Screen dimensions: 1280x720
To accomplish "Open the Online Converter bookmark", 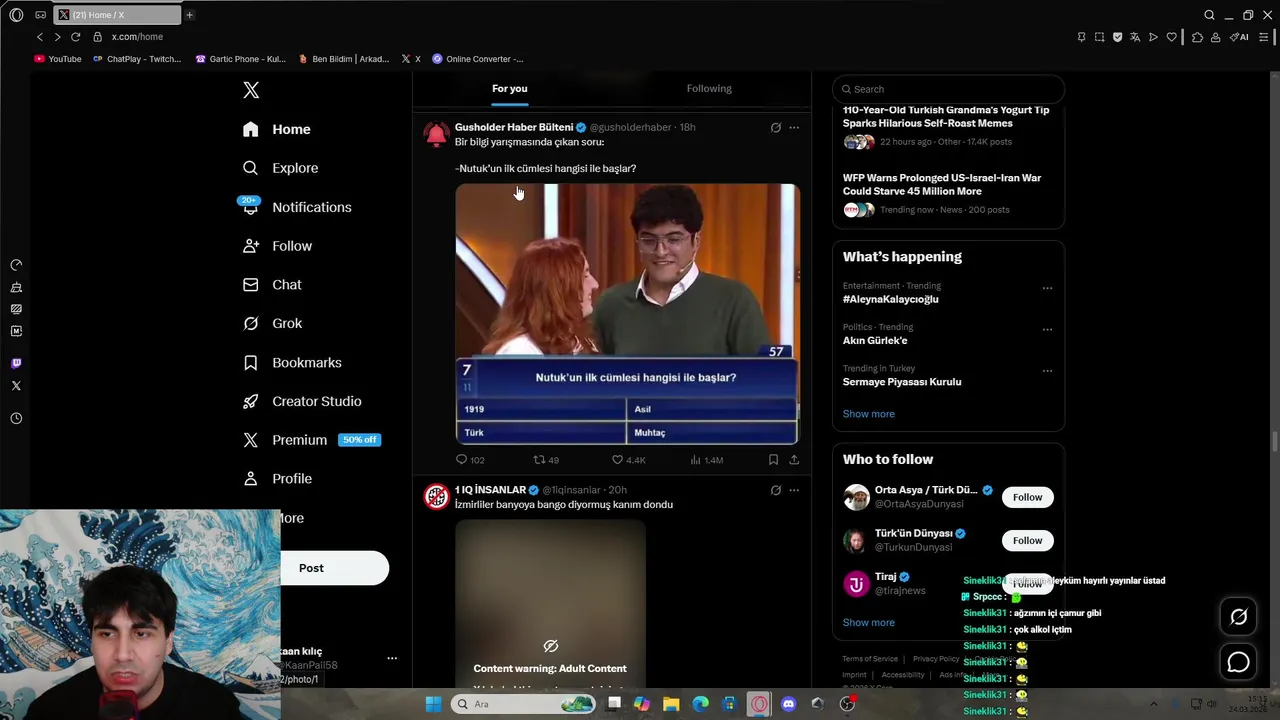I will coord(478,59).
